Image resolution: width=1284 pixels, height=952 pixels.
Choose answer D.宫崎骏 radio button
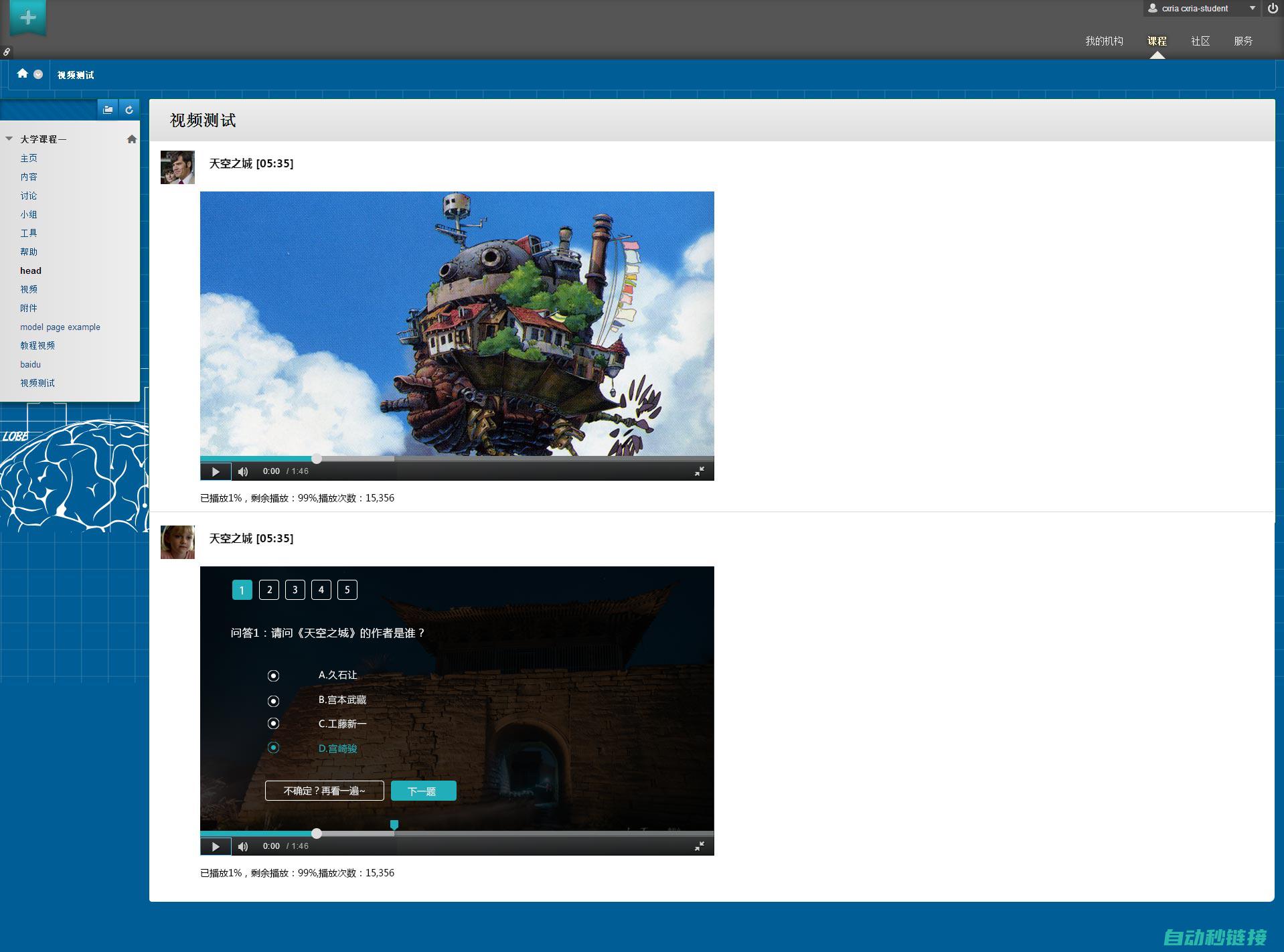point(273,747)
